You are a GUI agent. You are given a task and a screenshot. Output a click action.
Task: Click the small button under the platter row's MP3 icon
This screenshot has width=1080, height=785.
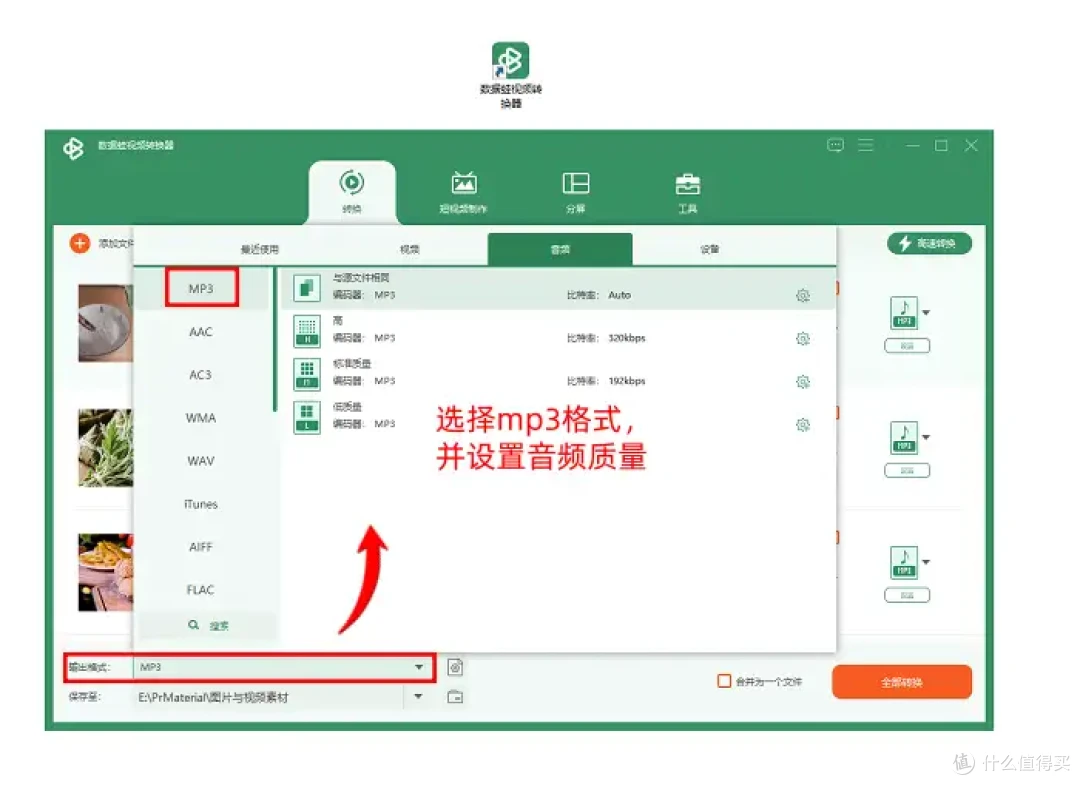pos(906,595)
